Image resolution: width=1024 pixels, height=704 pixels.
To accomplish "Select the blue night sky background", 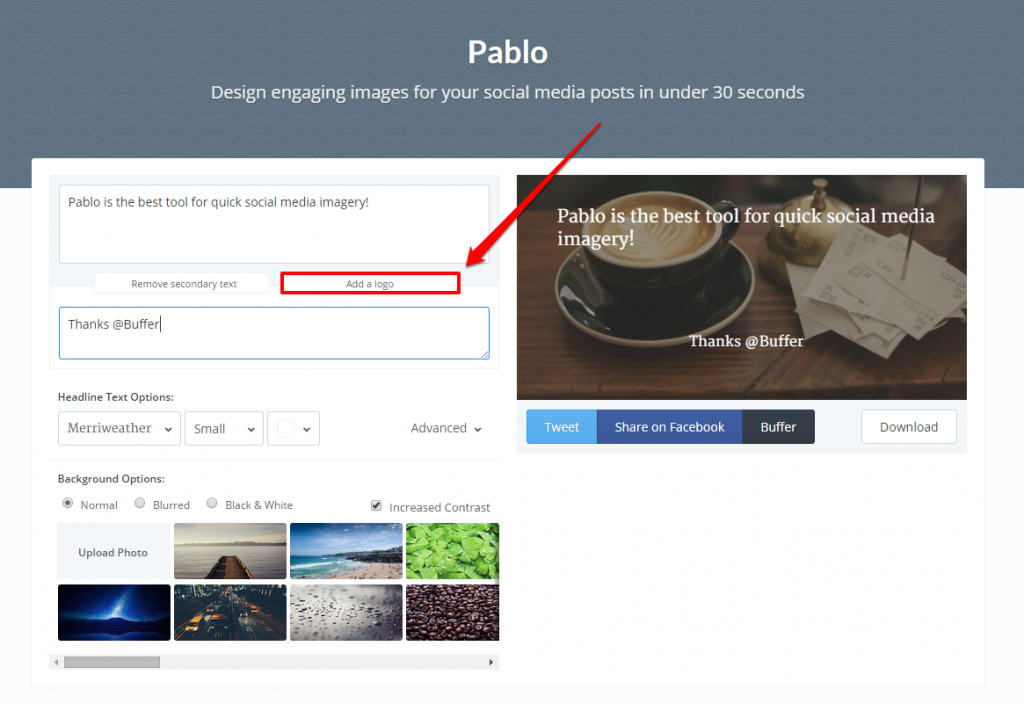I will coord(114,612).
